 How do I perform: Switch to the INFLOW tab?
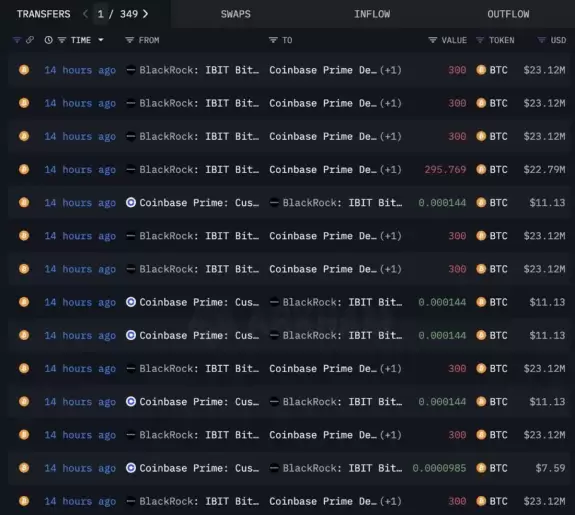coord(372,14)
